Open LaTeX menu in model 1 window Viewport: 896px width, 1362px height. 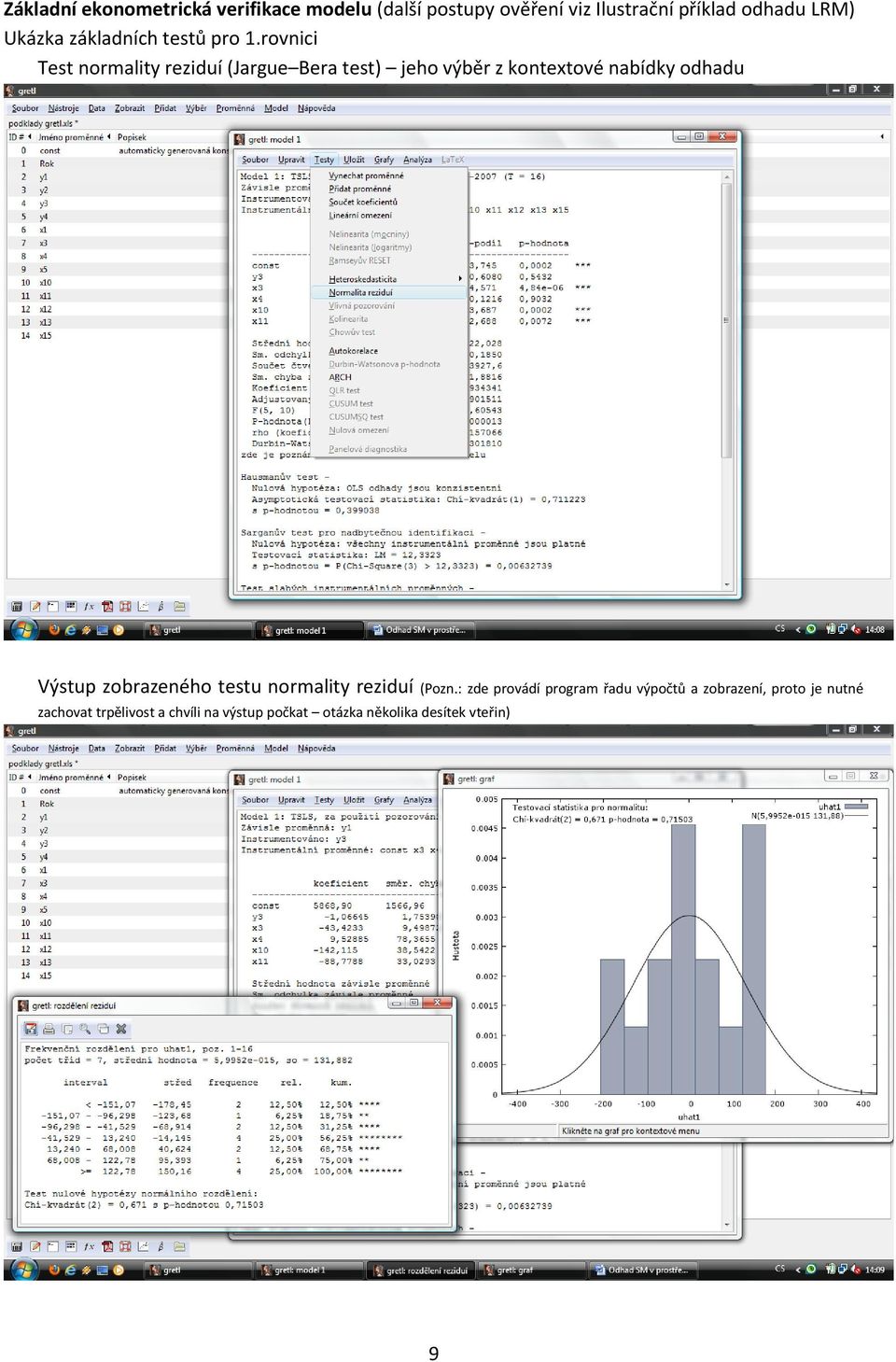click(452, 160)
